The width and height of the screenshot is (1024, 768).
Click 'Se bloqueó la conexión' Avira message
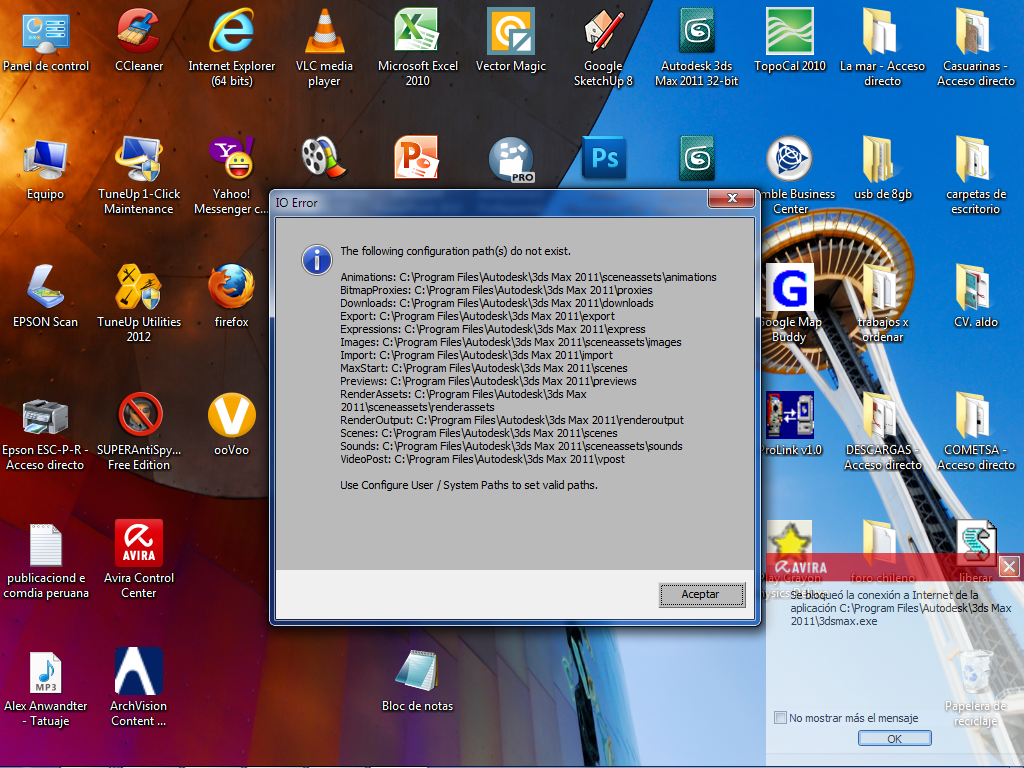click(x=901, y=608)
